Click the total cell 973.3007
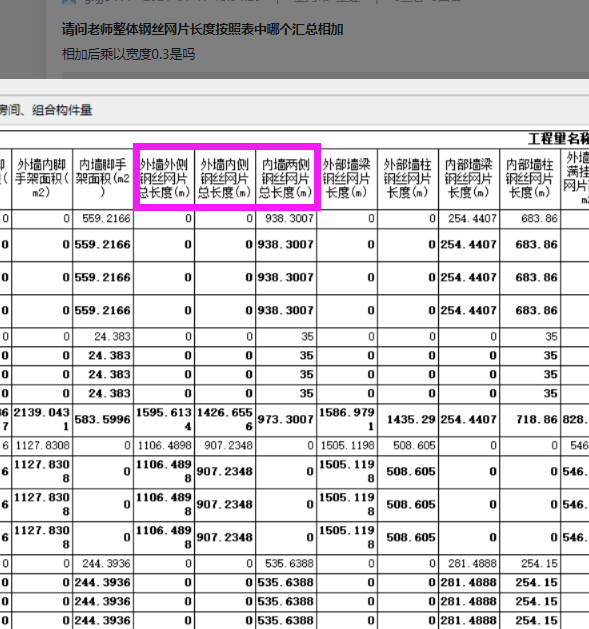Viewport: 589px width, 629px height. (x=286, y=420)
